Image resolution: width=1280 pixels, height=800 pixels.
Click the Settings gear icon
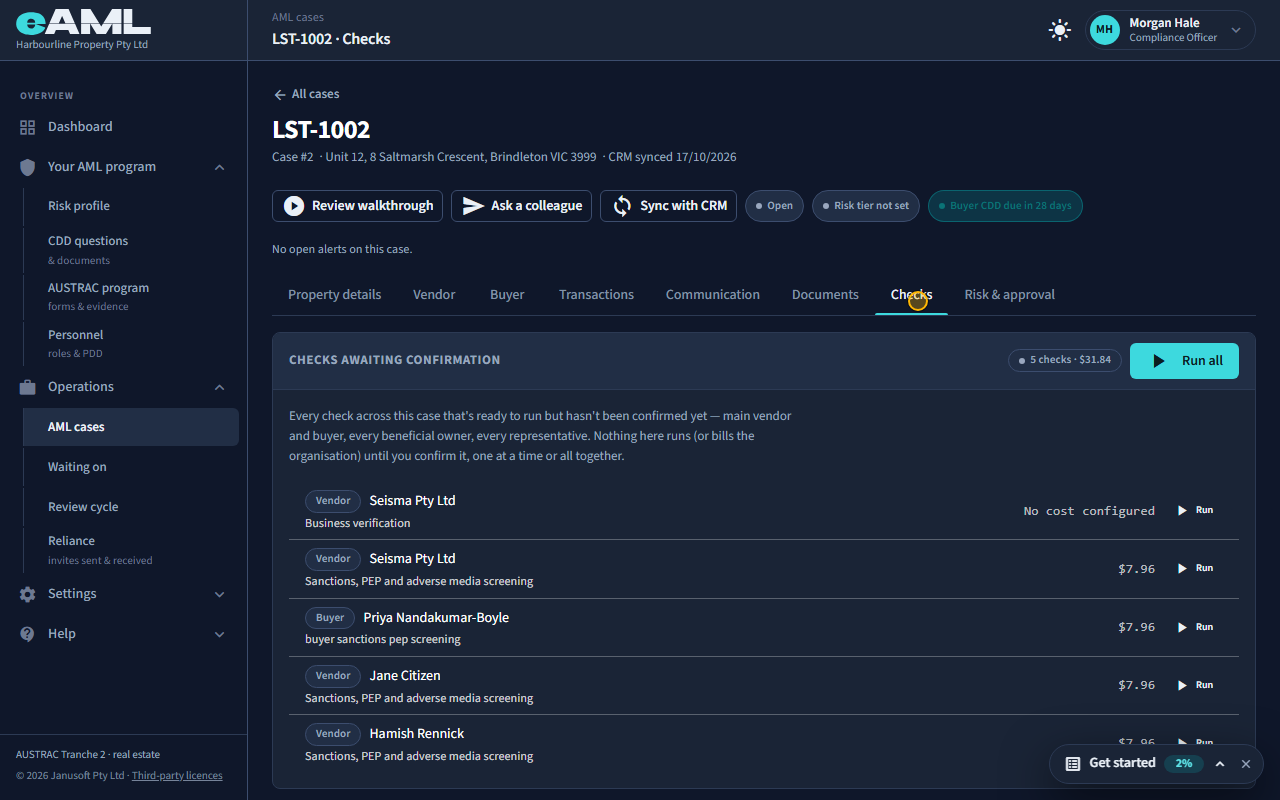pos(27,594)
